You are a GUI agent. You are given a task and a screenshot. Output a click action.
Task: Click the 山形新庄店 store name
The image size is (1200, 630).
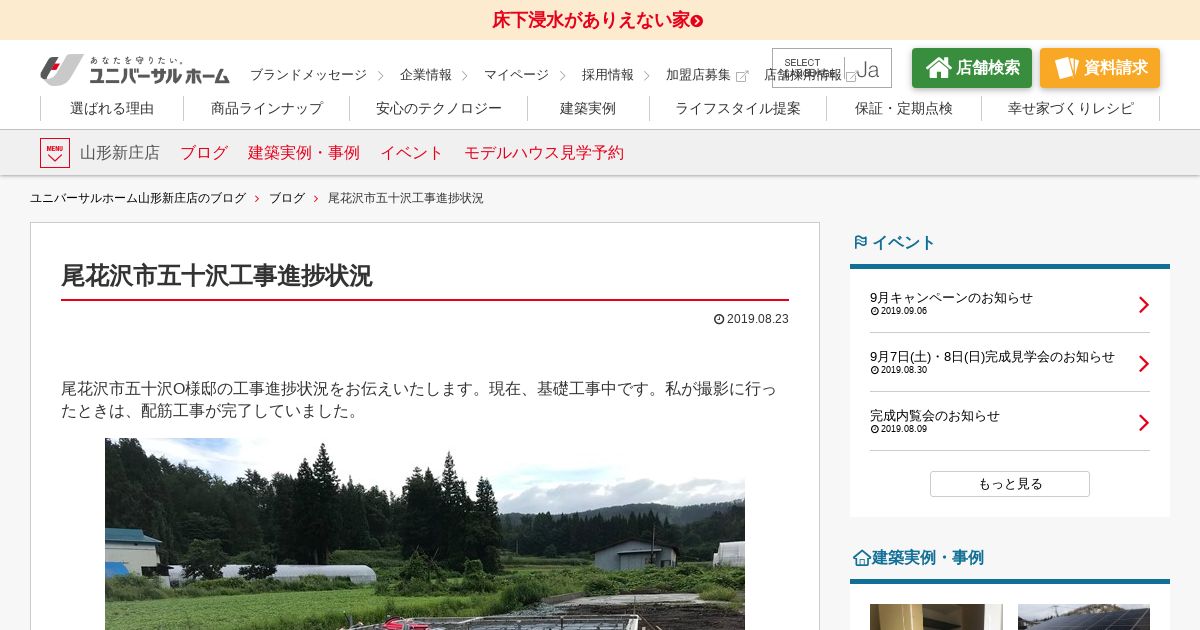(x=120, y=153)
